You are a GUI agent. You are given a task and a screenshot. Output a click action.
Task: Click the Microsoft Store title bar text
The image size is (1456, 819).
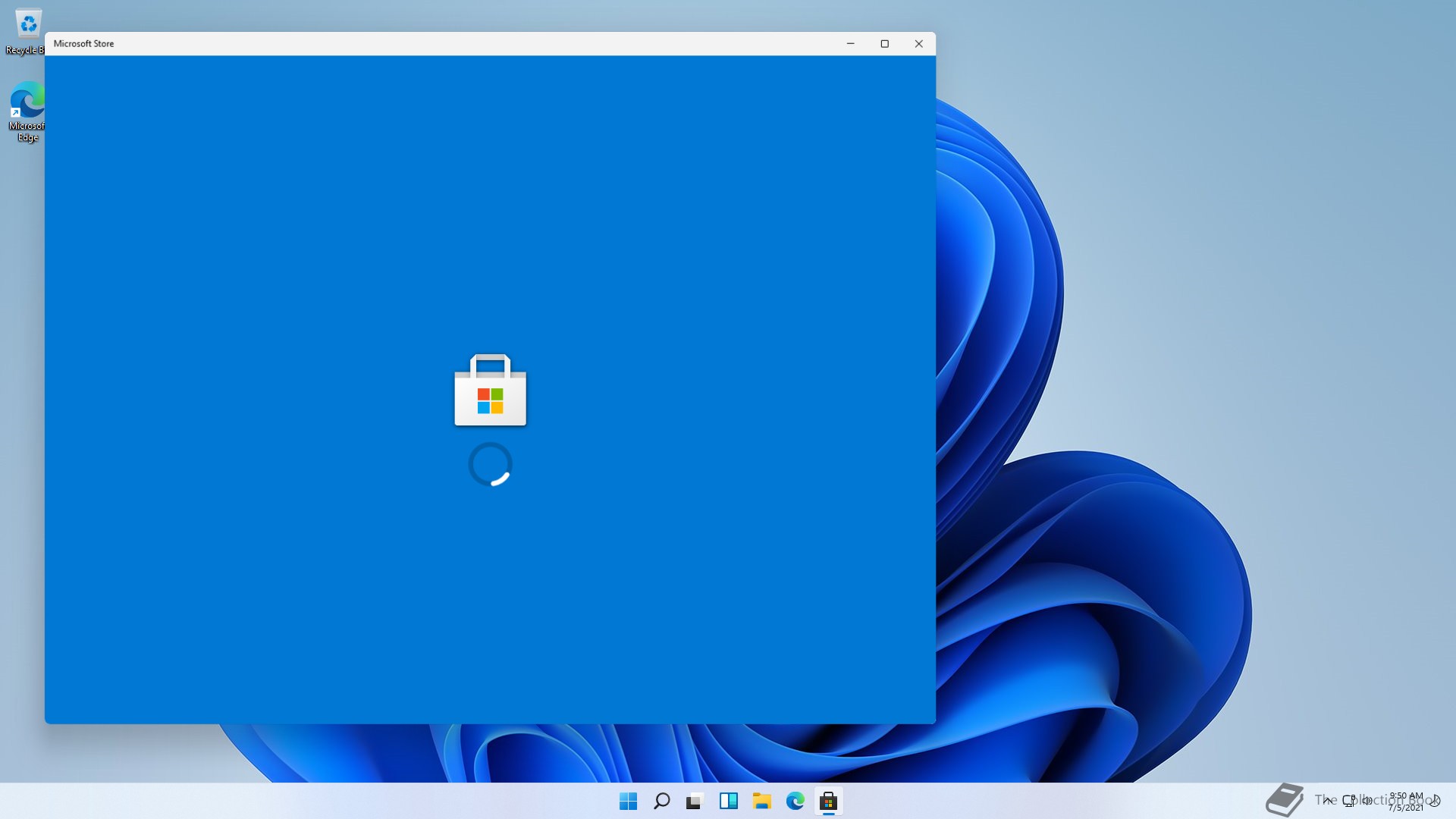[x=83, y=44]
